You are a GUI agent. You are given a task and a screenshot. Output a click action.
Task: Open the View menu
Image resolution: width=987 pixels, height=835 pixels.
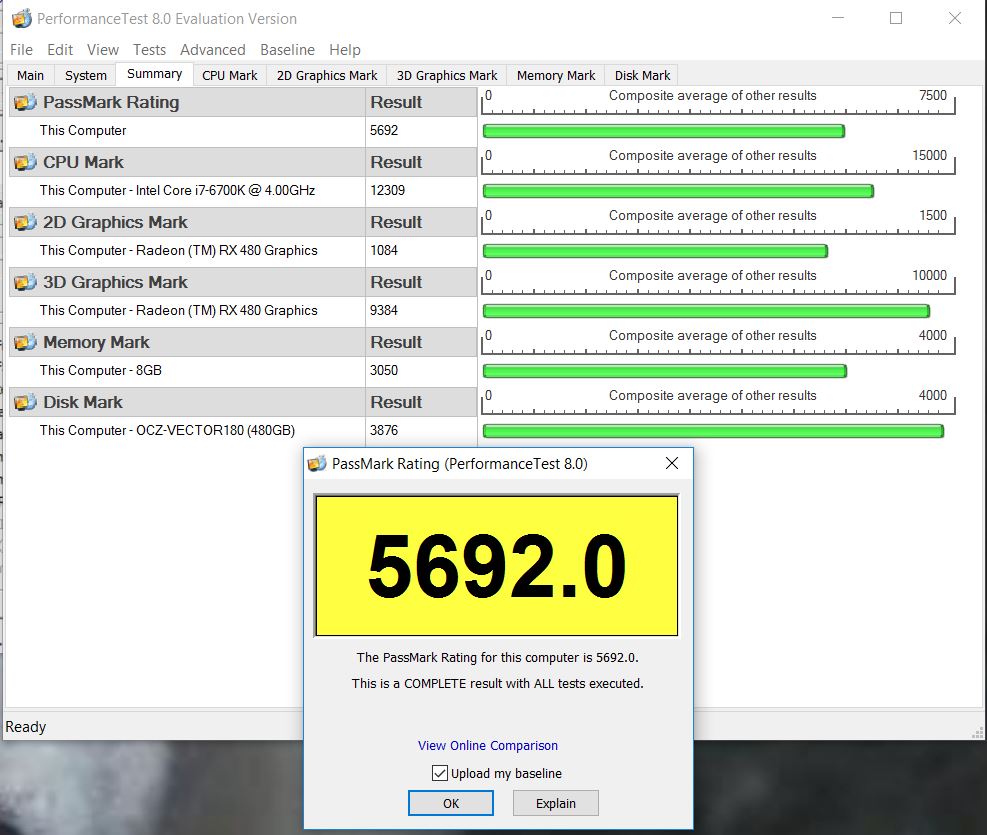(103, 50)
